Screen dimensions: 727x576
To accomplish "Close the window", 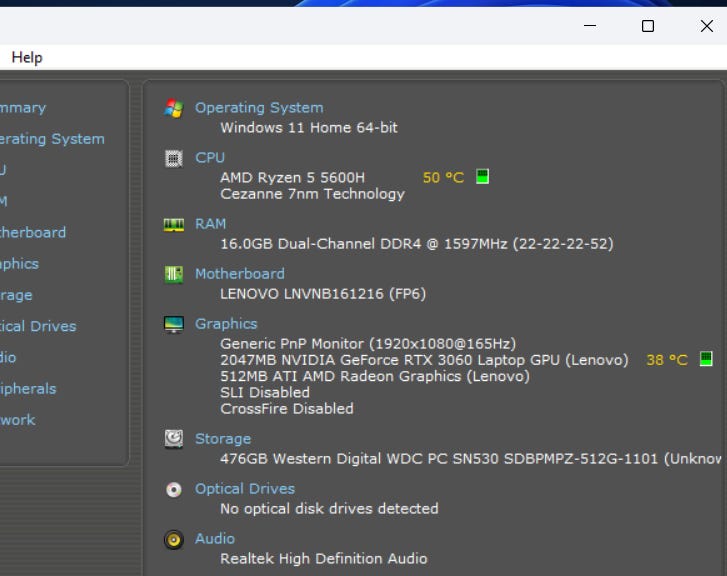I will [707, 26].
